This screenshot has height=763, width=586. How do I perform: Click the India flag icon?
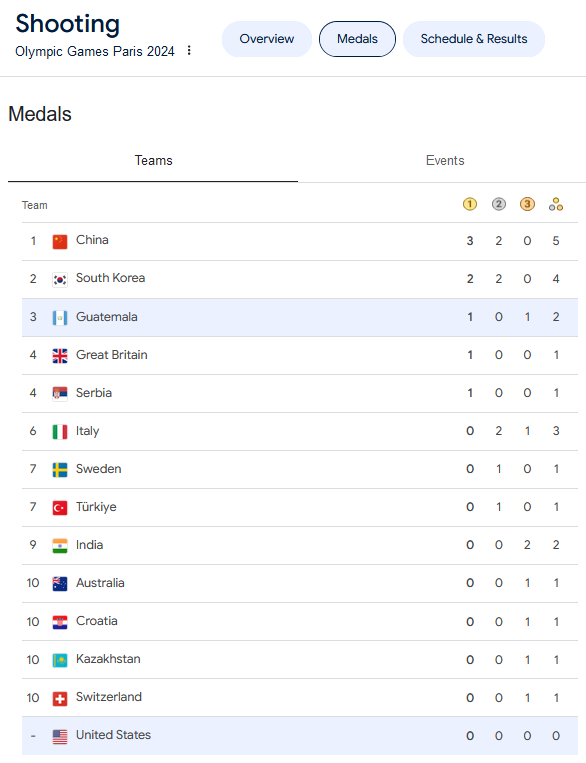(x=60, y=546)
